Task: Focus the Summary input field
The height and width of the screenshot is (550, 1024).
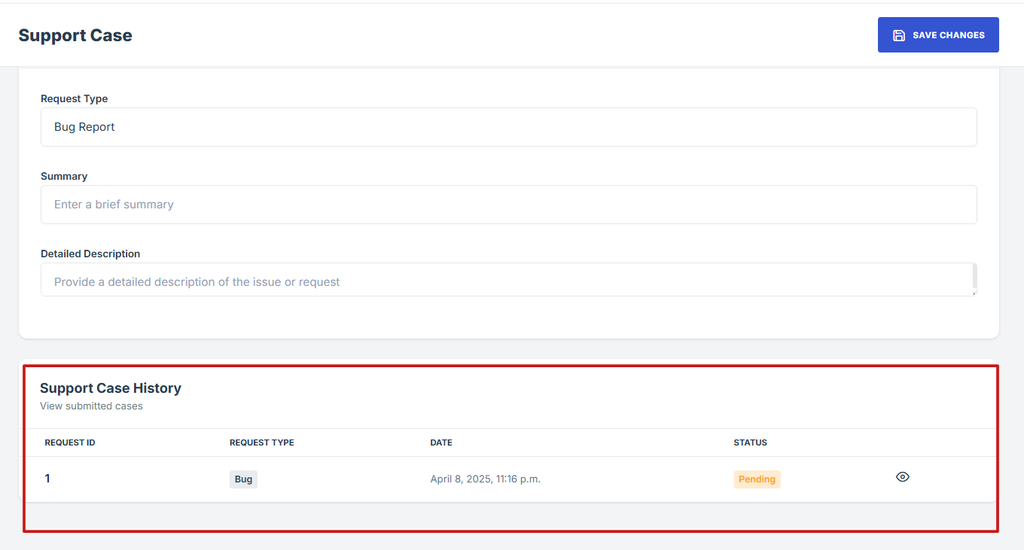Action: pos(508,204)
